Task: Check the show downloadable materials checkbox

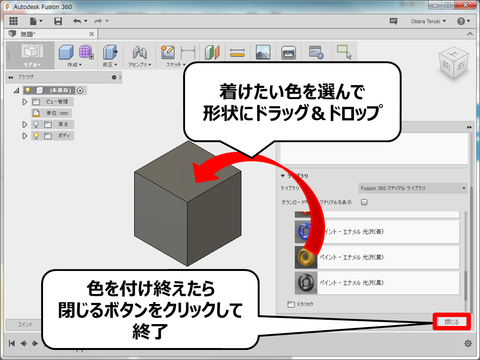Action: tap(364, 202)
